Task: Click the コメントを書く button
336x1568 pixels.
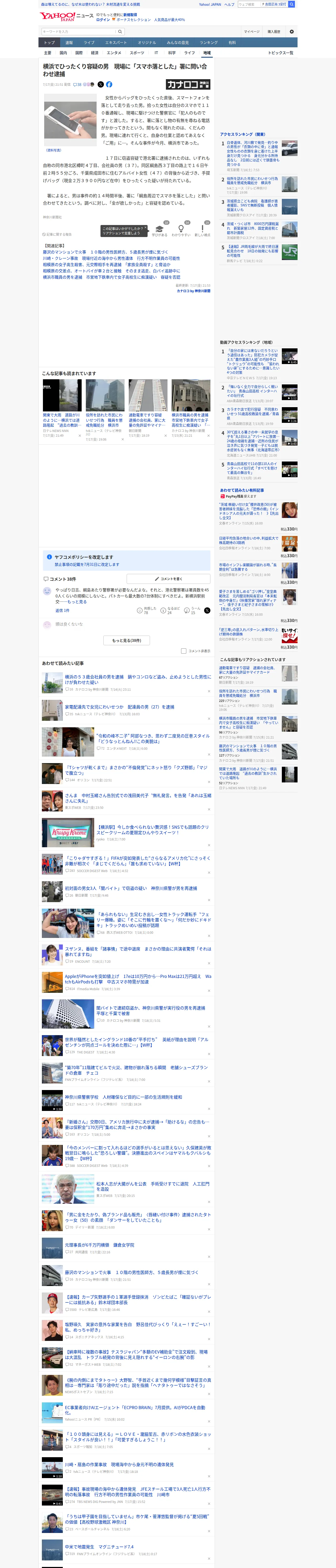Action: (168, 579)
